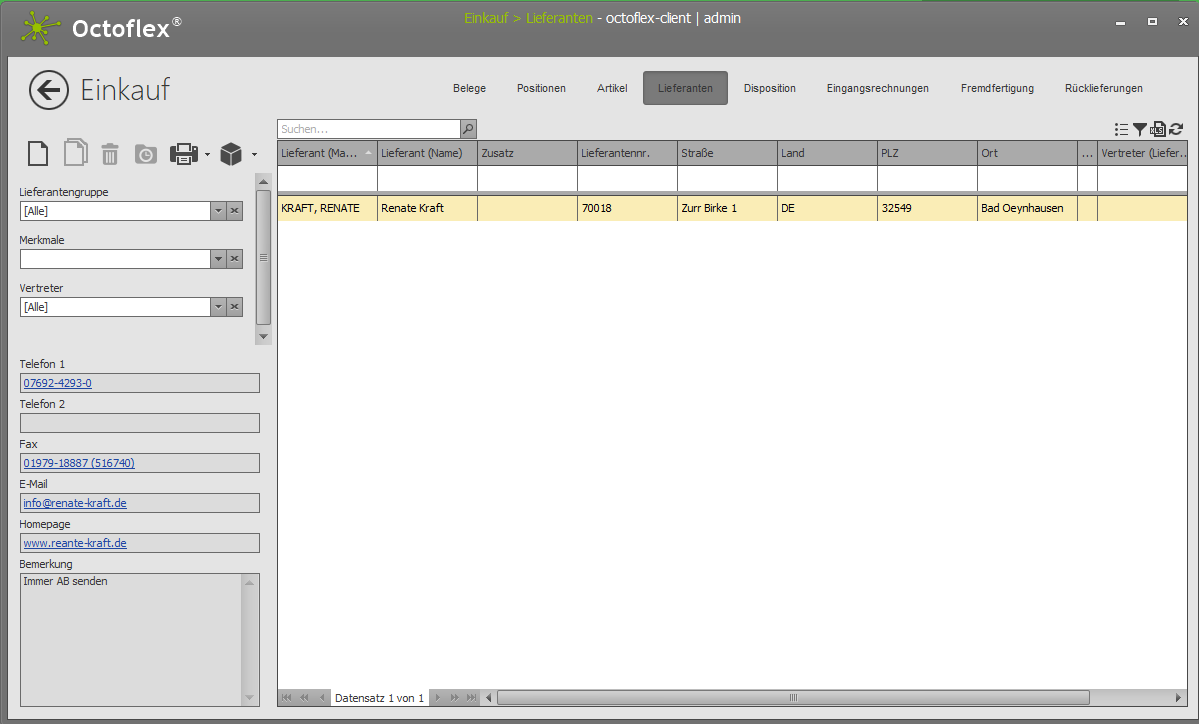
Task: Click the cube icon in the toolbar
Action: (231, 154)
